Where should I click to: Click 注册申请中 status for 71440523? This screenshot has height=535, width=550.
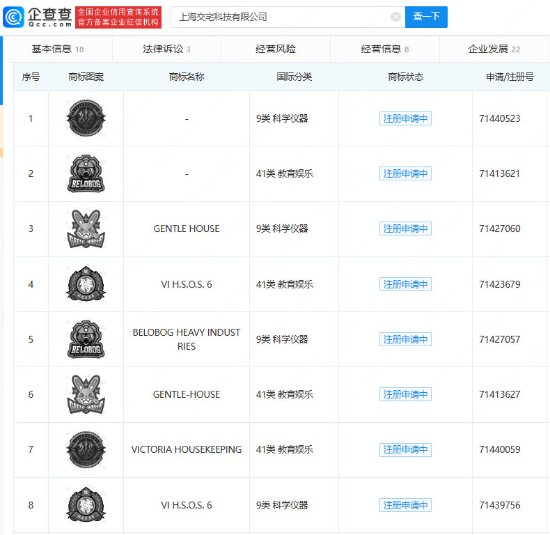(405, 119)
